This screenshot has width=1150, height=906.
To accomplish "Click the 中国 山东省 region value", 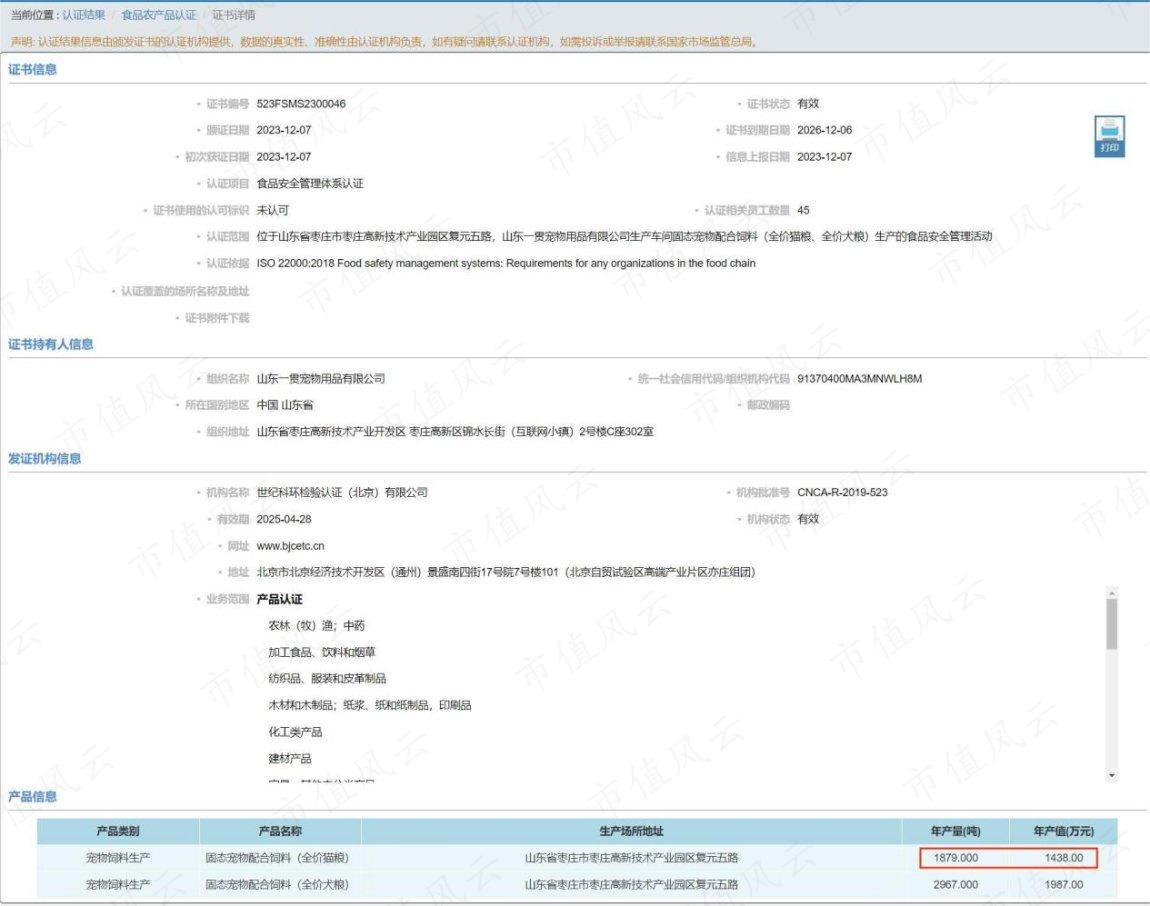I will point(285,405).
